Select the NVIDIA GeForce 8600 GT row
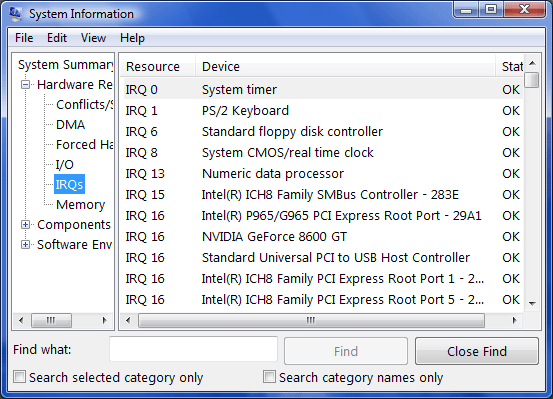The width and height of the screenshot is (553, 399). pos(322,237)
